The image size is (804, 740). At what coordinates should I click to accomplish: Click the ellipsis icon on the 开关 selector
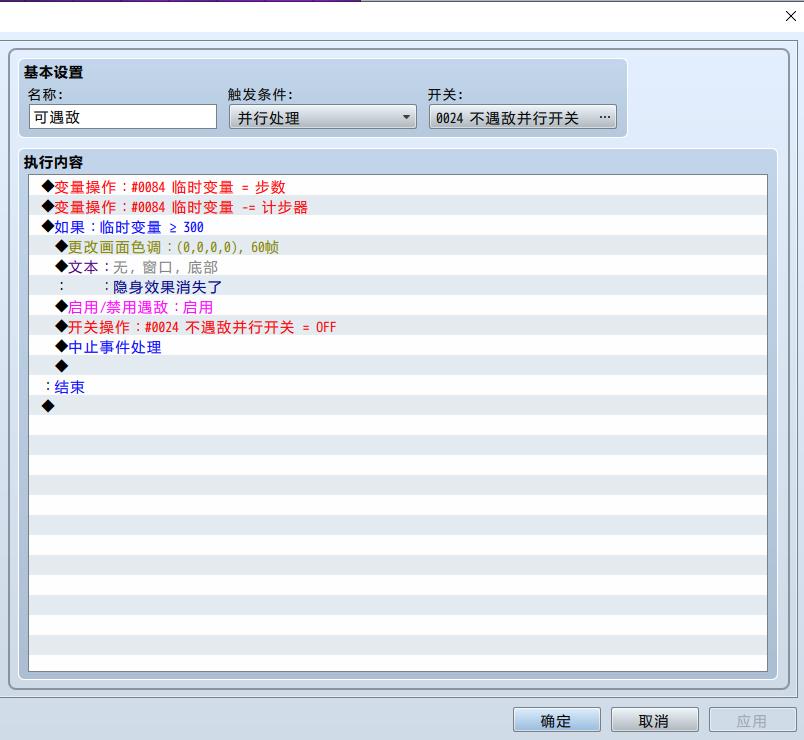point(605,117)
